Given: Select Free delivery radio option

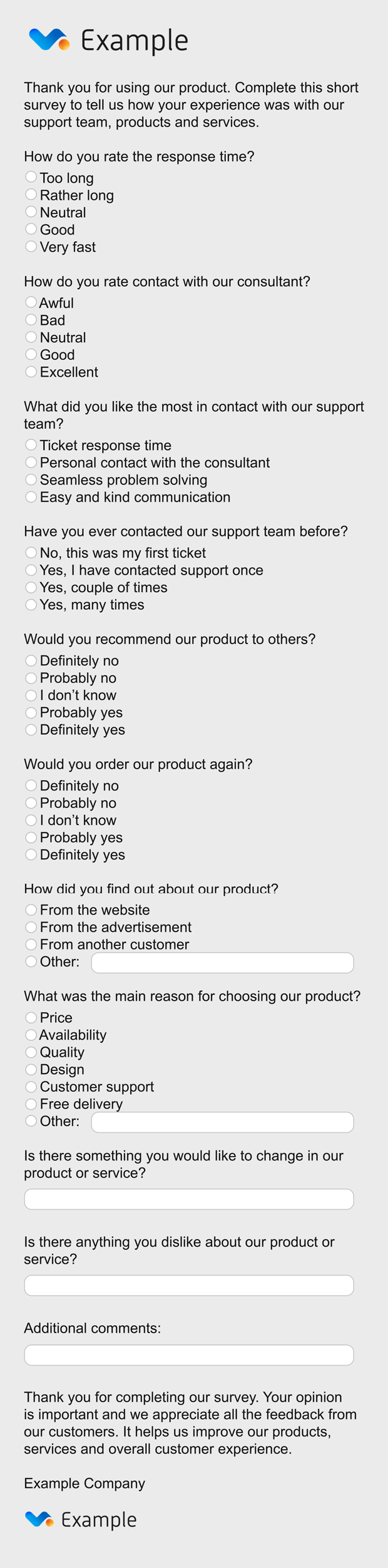Looking at the screenshot, I should [x=31, y=1104].
